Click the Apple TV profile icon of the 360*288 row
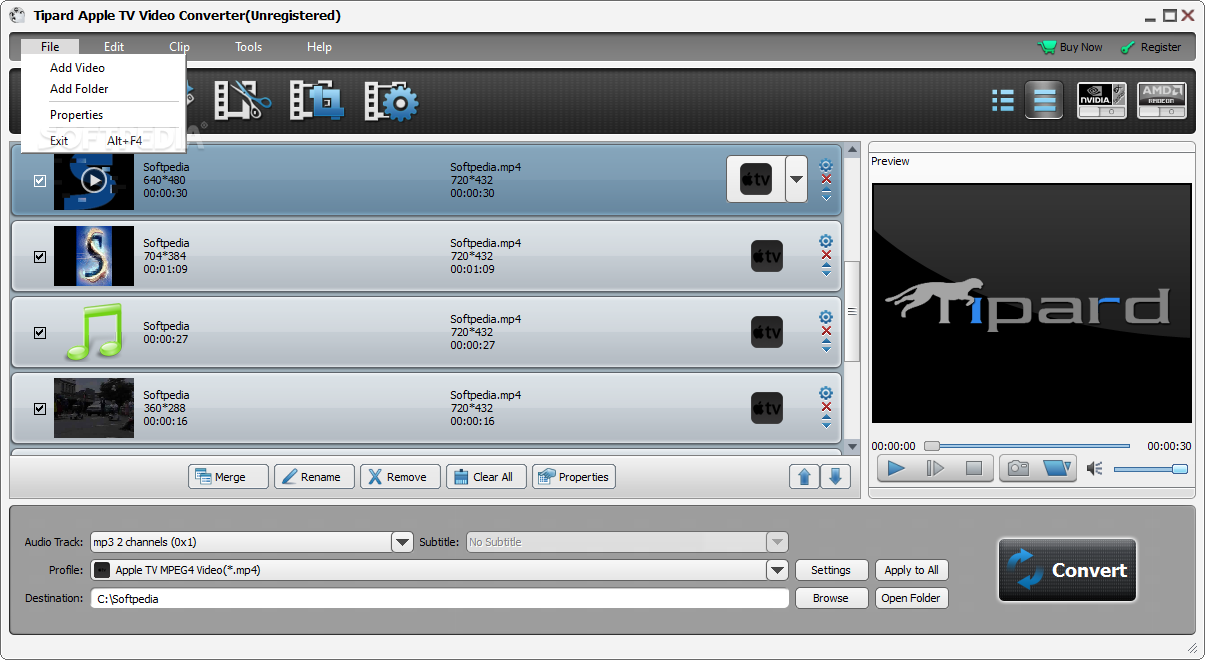The image size is (1205, 660). coord(767,408)
